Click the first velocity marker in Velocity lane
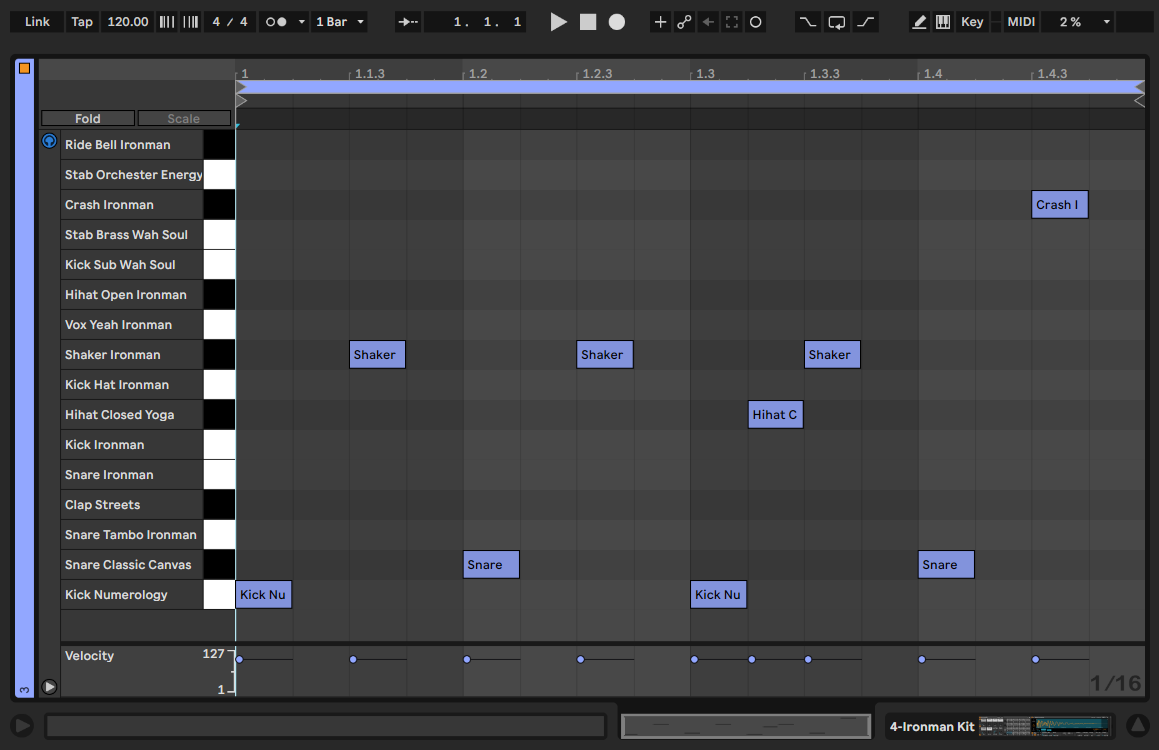 coord(239,659)
